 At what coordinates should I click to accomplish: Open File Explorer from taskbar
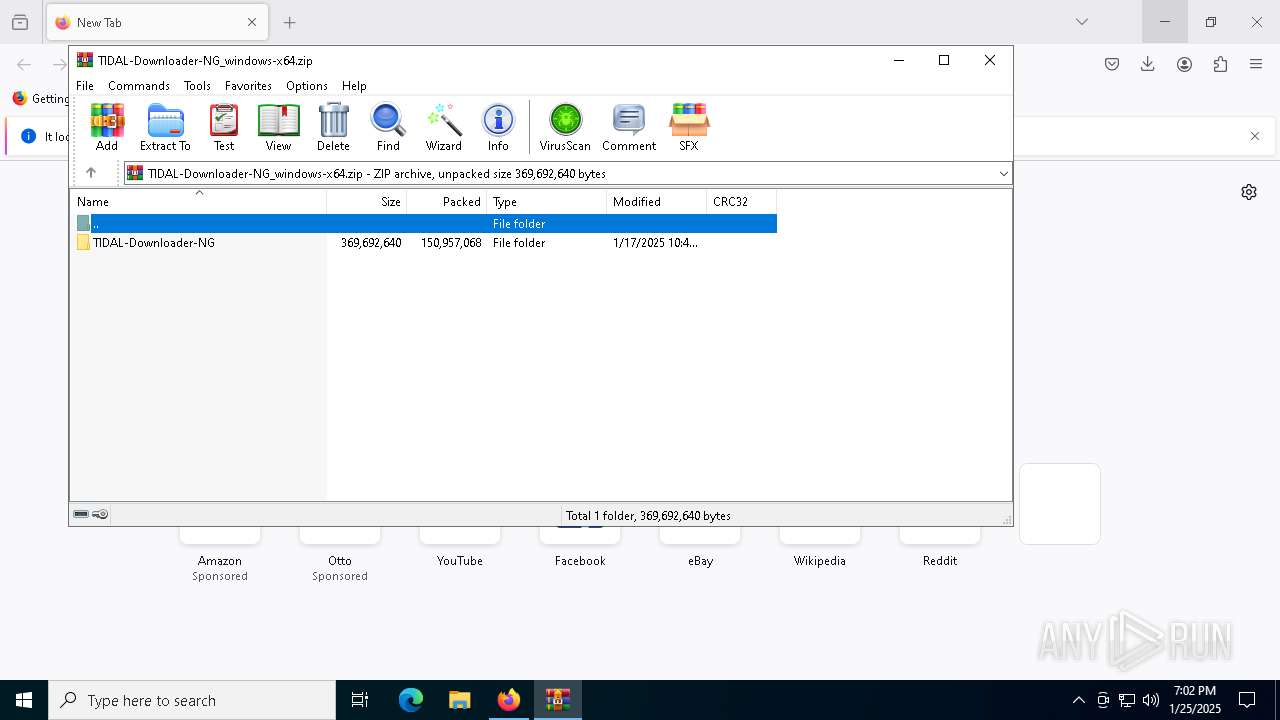459,700
